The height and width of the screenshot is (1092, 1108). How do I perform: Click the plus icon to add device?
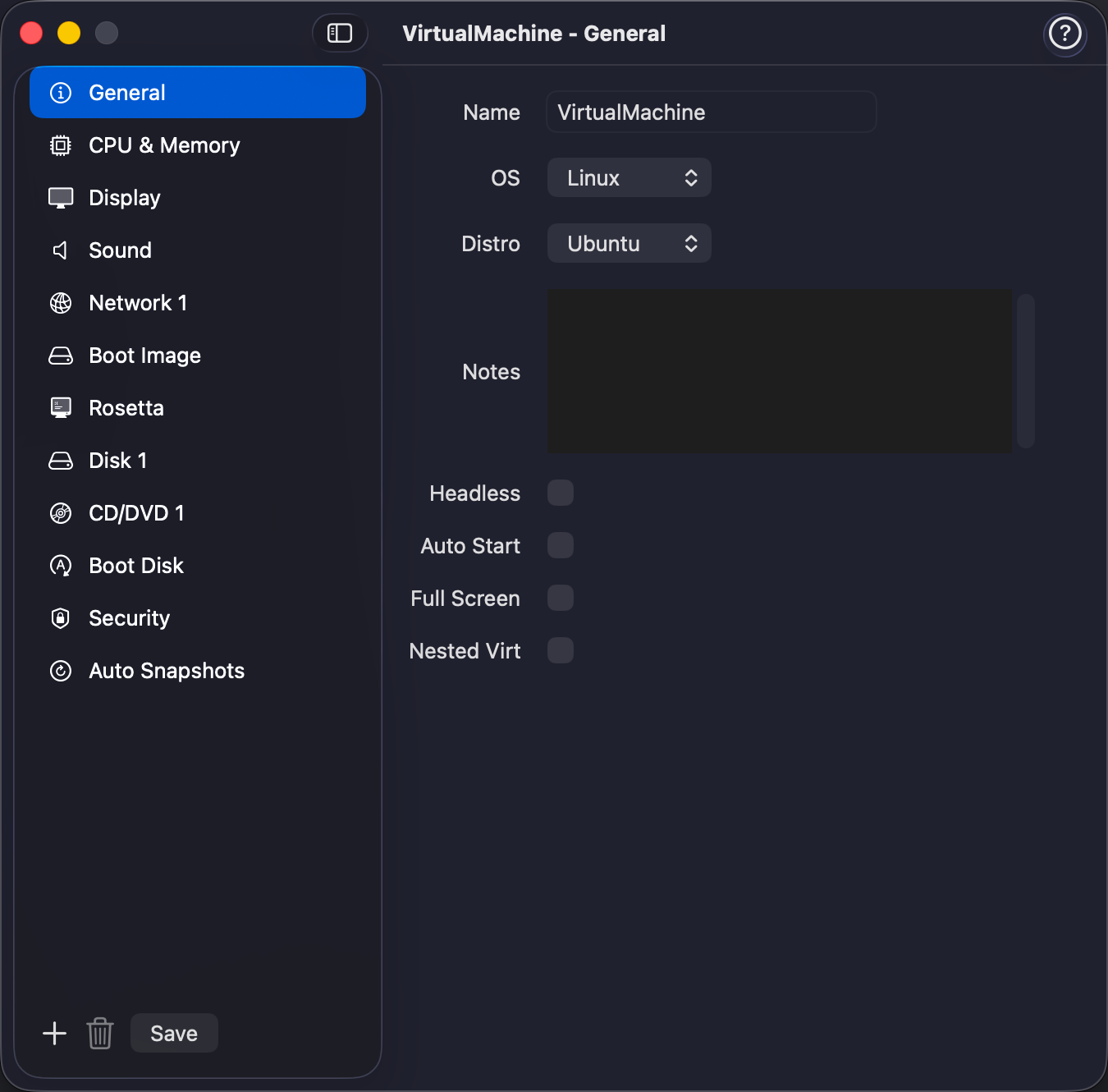54,1033
